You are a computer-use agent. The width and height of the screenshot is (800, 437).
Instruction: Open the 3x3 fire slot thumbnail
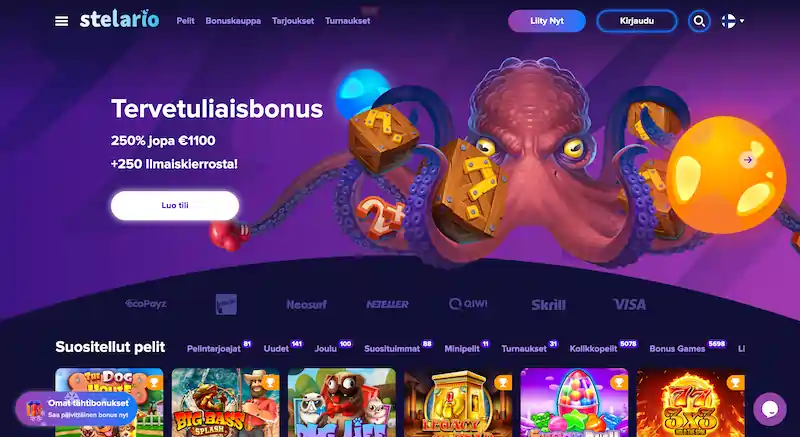[691, 402]
